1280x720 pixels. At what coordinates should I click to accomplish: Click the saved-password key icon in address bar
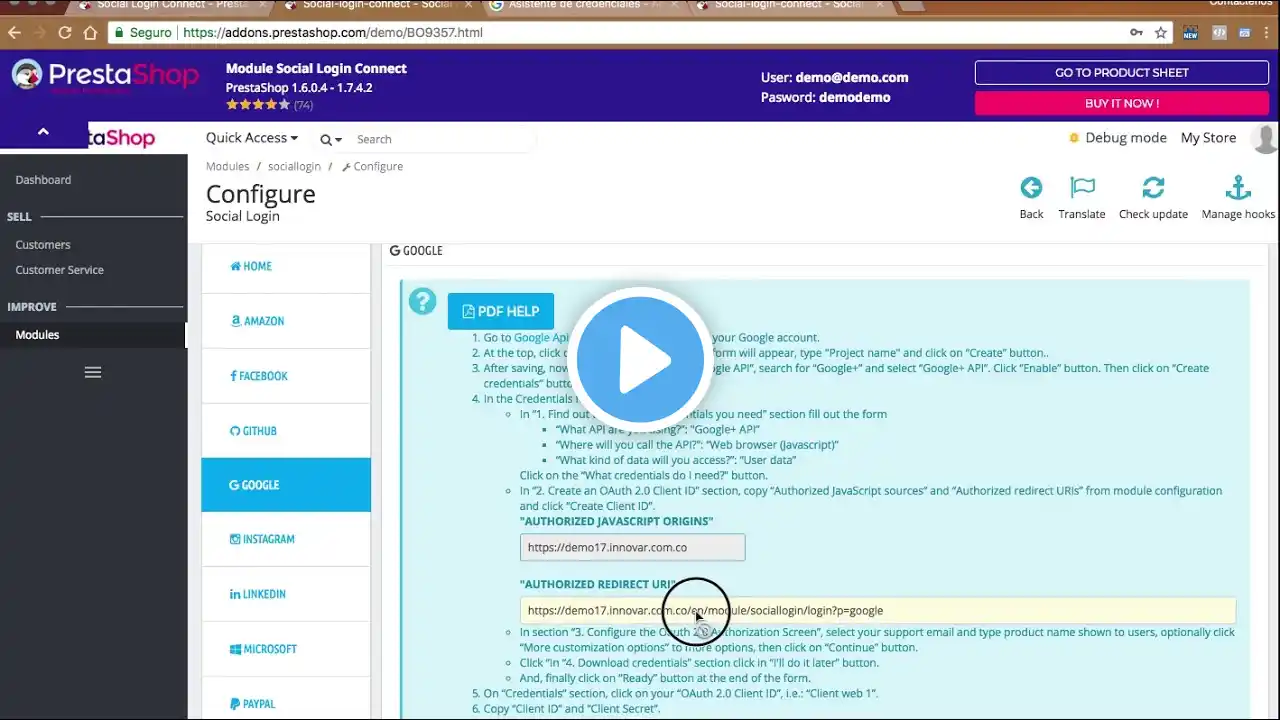pos(1136,32)
